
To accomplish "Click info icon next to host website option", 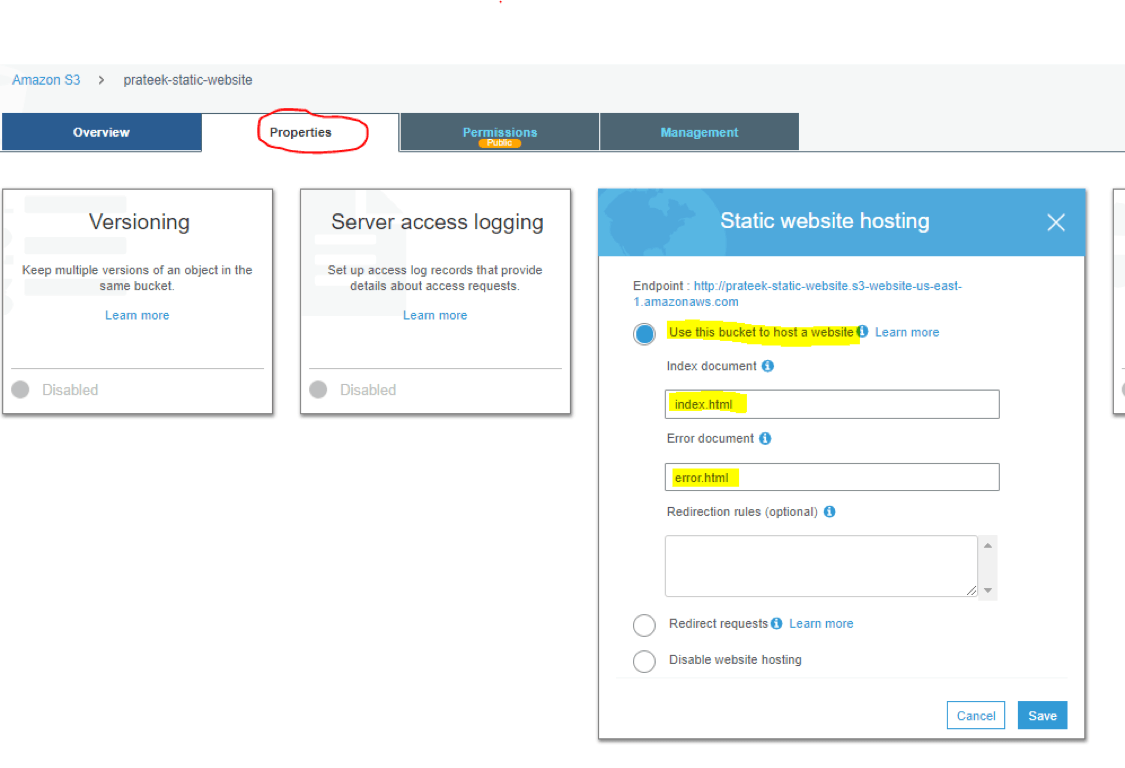I will coord(863,332).
